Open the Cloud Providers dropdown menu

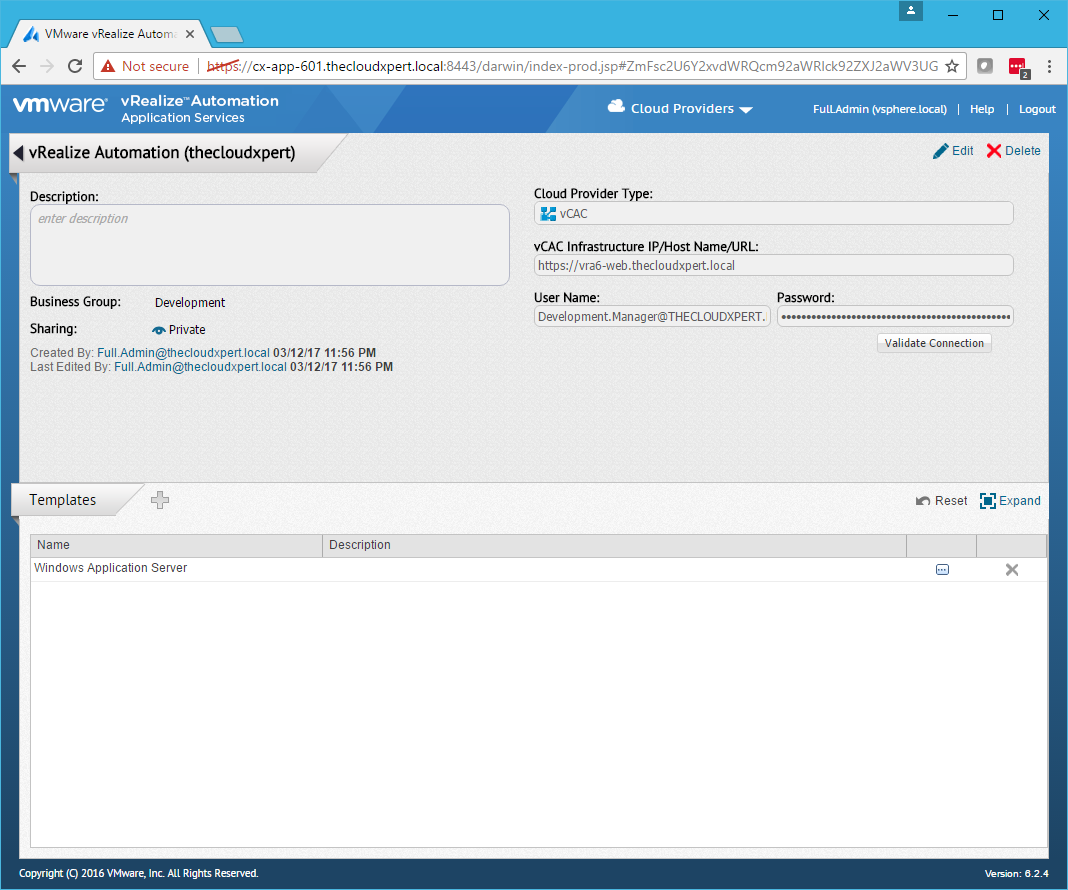coord(680,109)
